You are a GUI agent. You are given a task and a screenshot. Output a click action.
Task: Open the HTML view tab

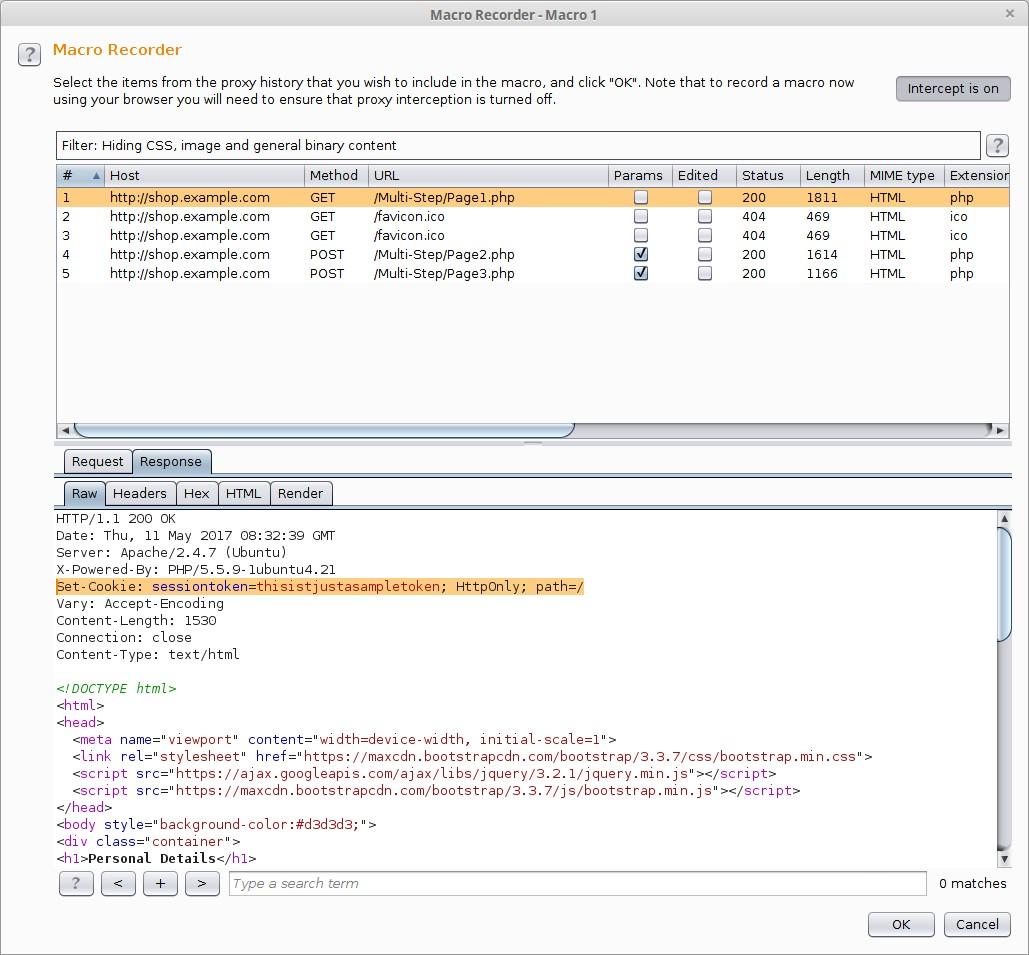(x=243, y=494)
